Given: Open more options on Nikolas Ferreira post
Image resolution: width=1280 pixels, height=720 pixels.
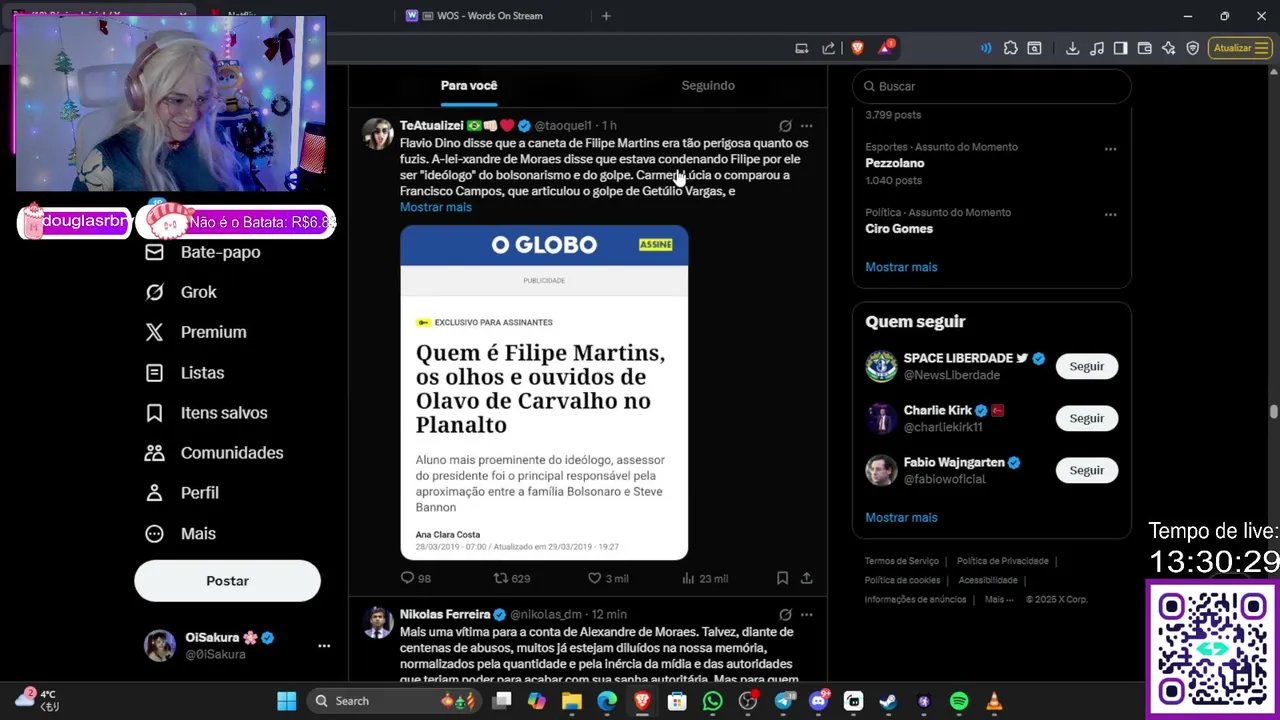Looking at the screenshot, I should 807,615.
